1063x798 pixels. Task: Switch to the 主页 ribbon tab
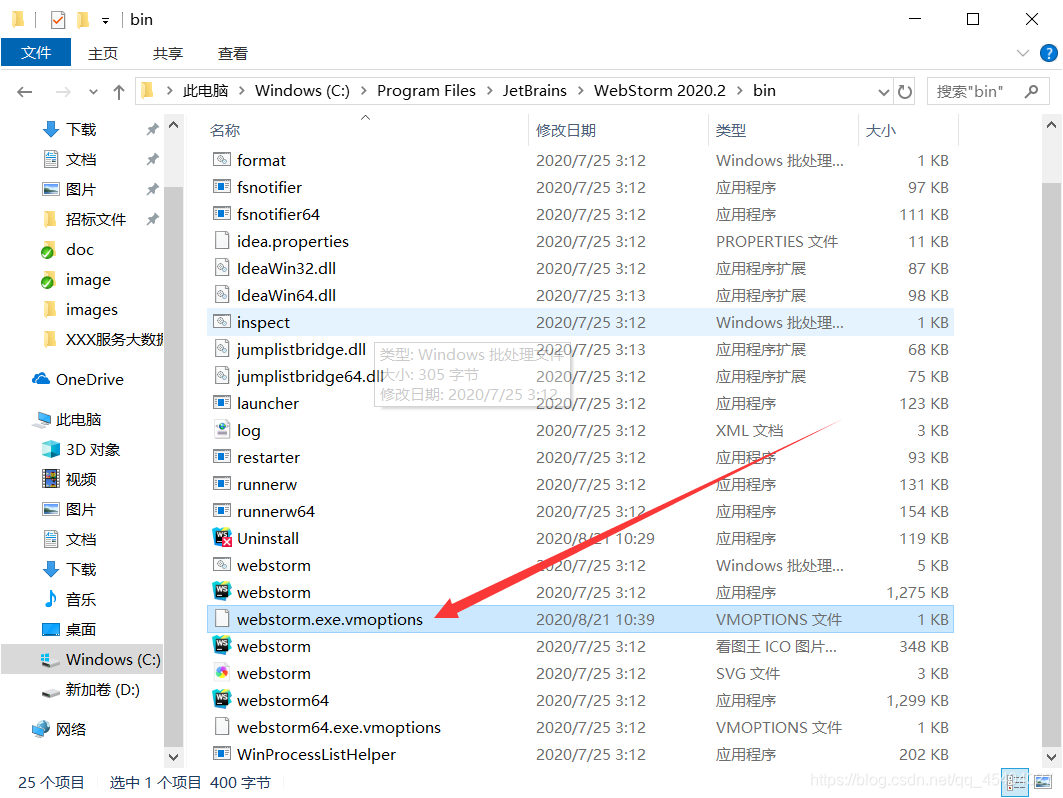pos(102,54)
